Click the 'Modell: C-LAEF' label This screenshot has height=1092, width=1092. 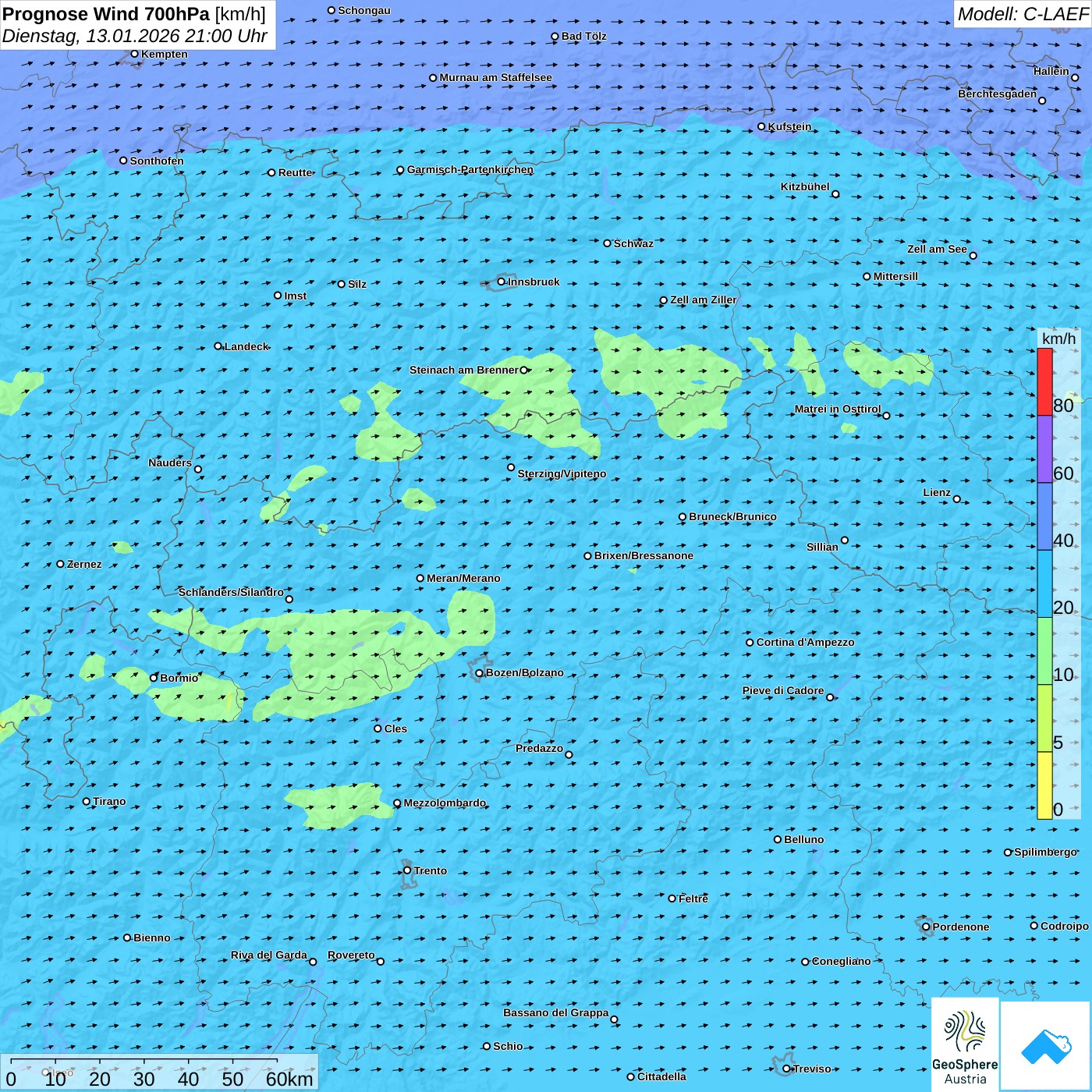pos(1023,14)
